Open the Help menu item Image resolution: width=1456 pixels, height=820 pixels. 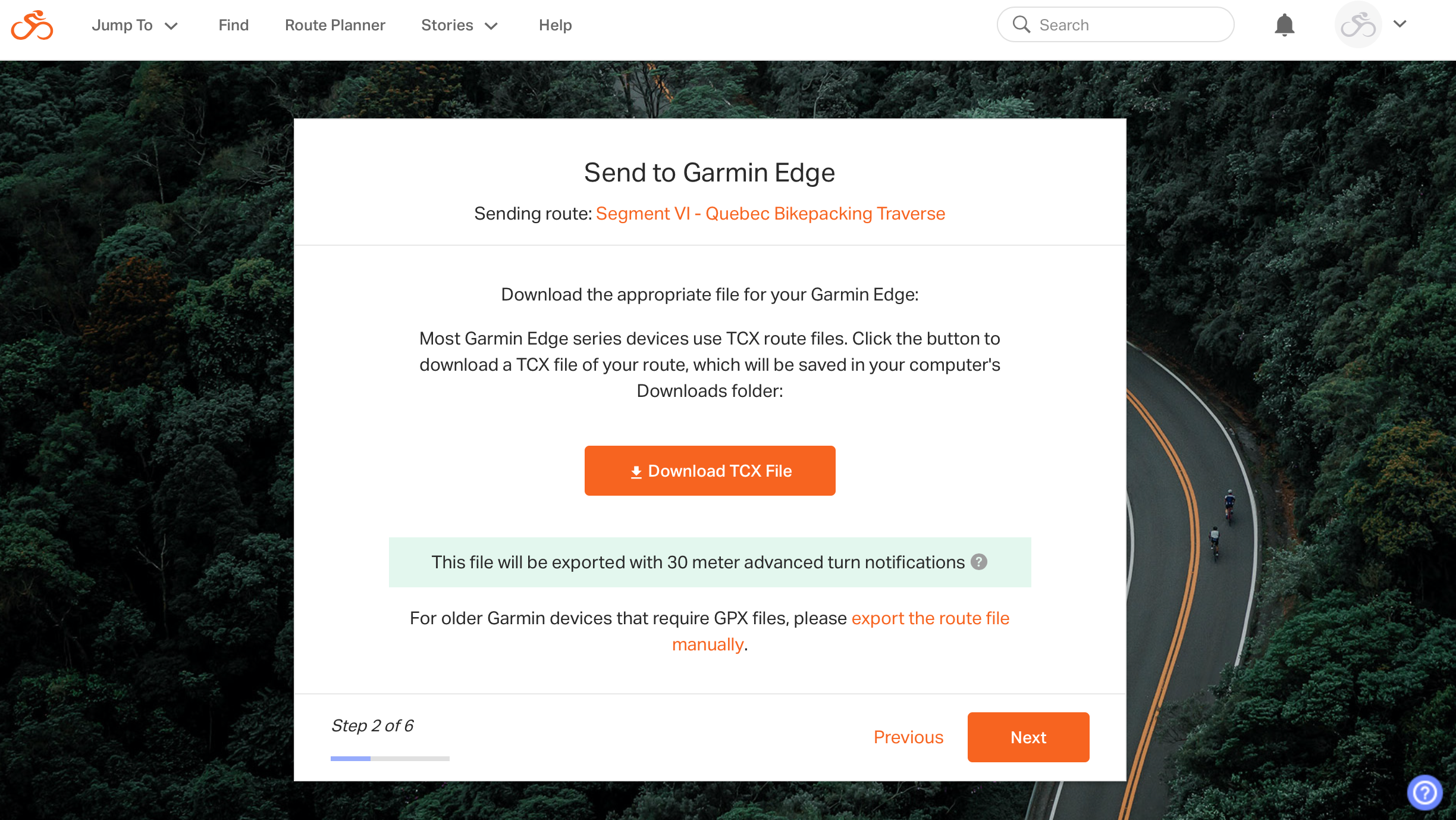pyautogui.click(x=555, y=25)
